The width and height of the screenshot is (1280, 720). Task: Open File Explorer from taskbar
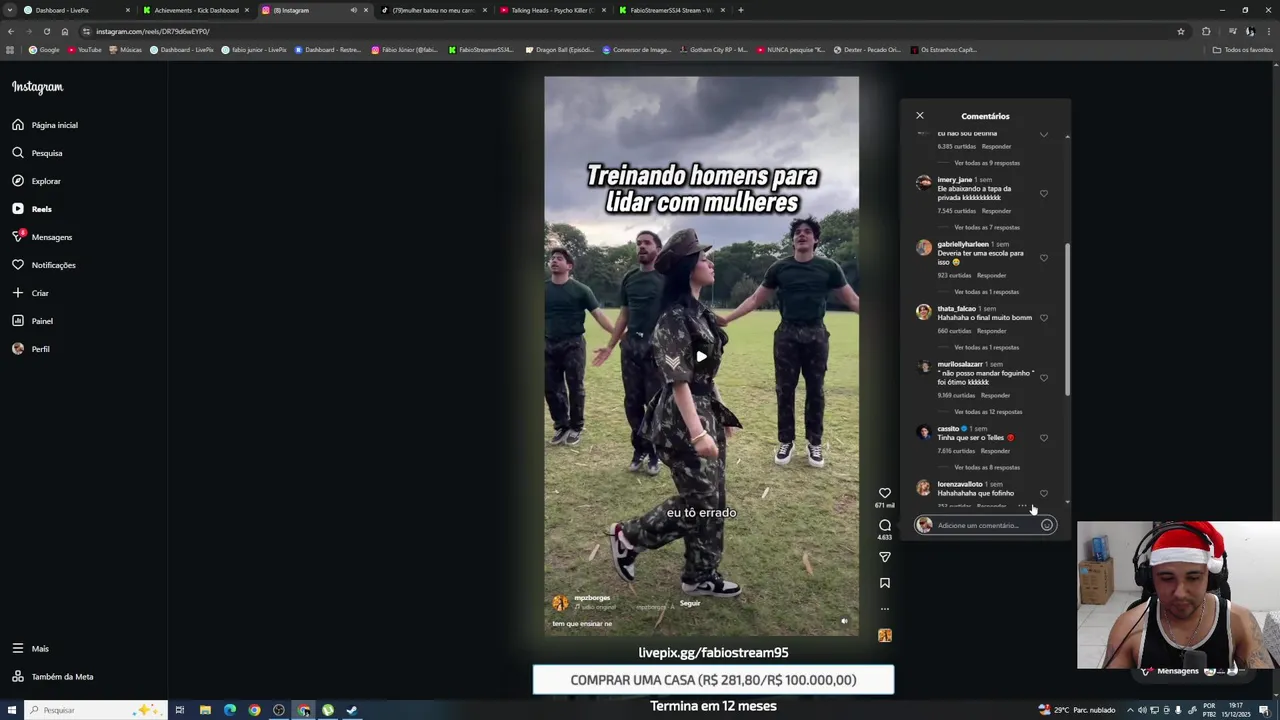point(205,710)
